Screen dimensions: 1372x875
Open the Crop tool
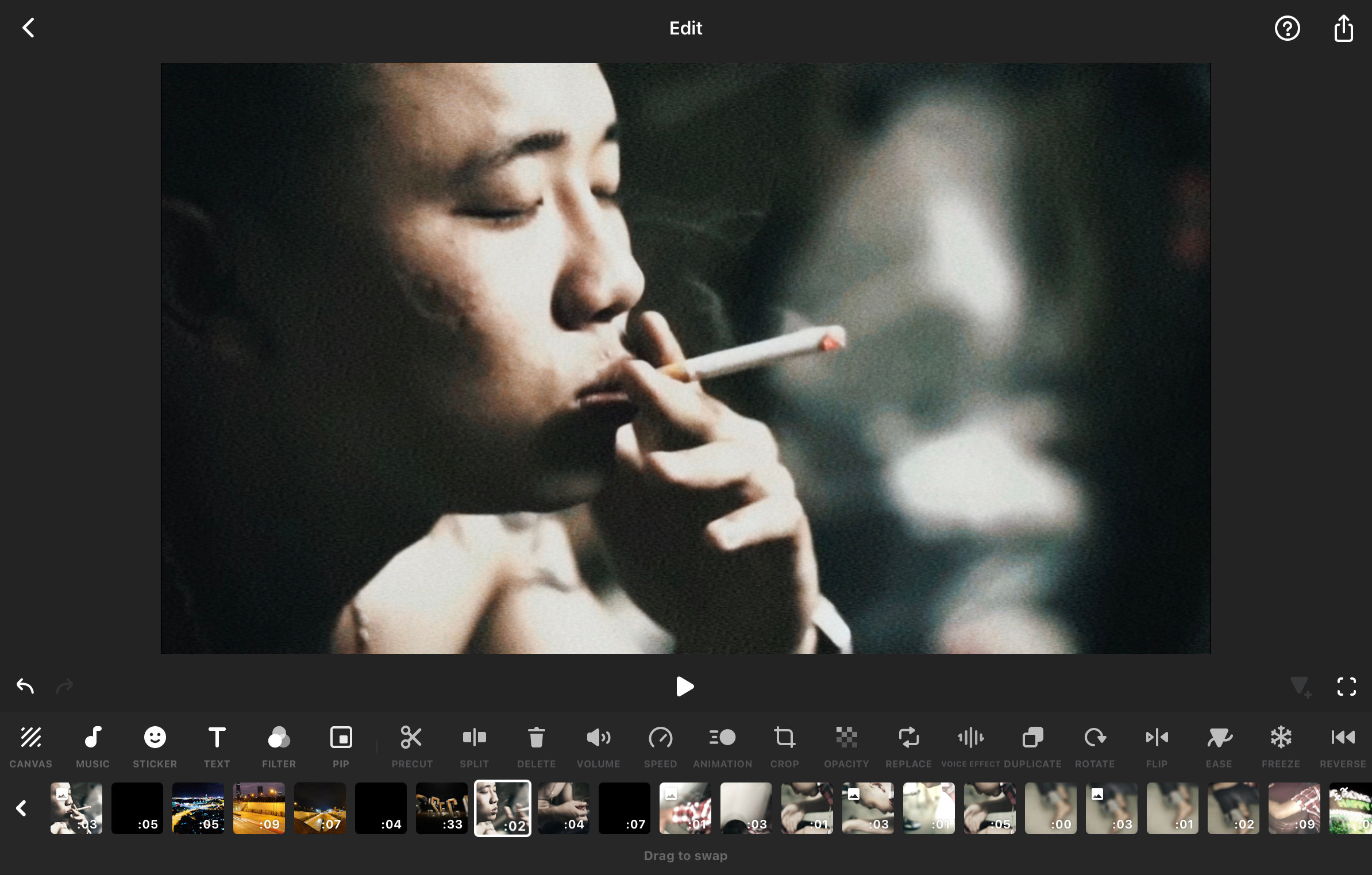tap(784, 747)
